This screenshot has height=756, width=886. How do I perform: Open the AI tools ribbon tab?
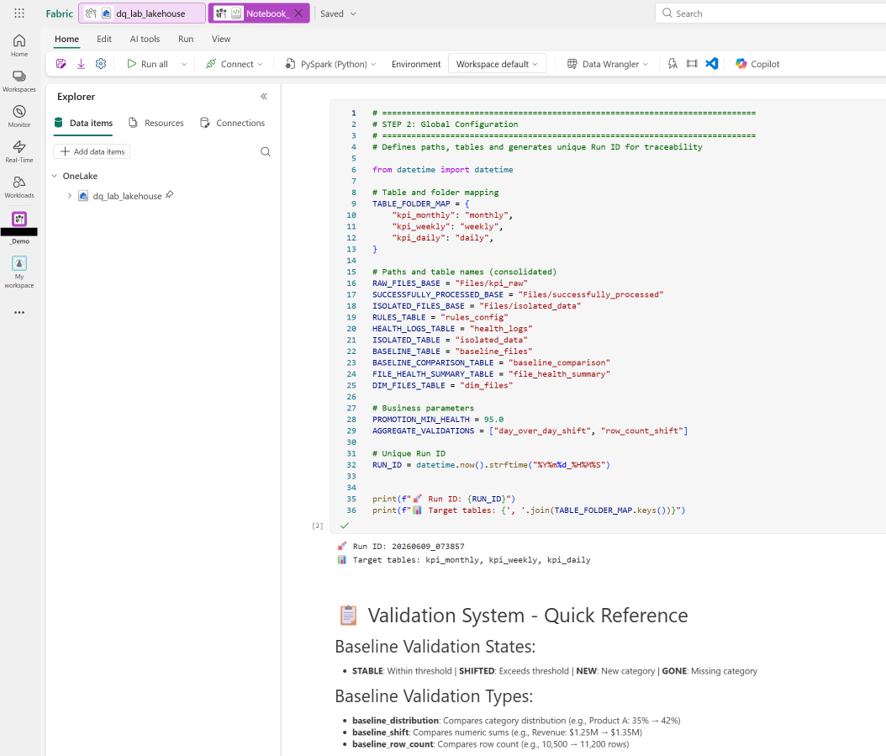coord(145,39)
